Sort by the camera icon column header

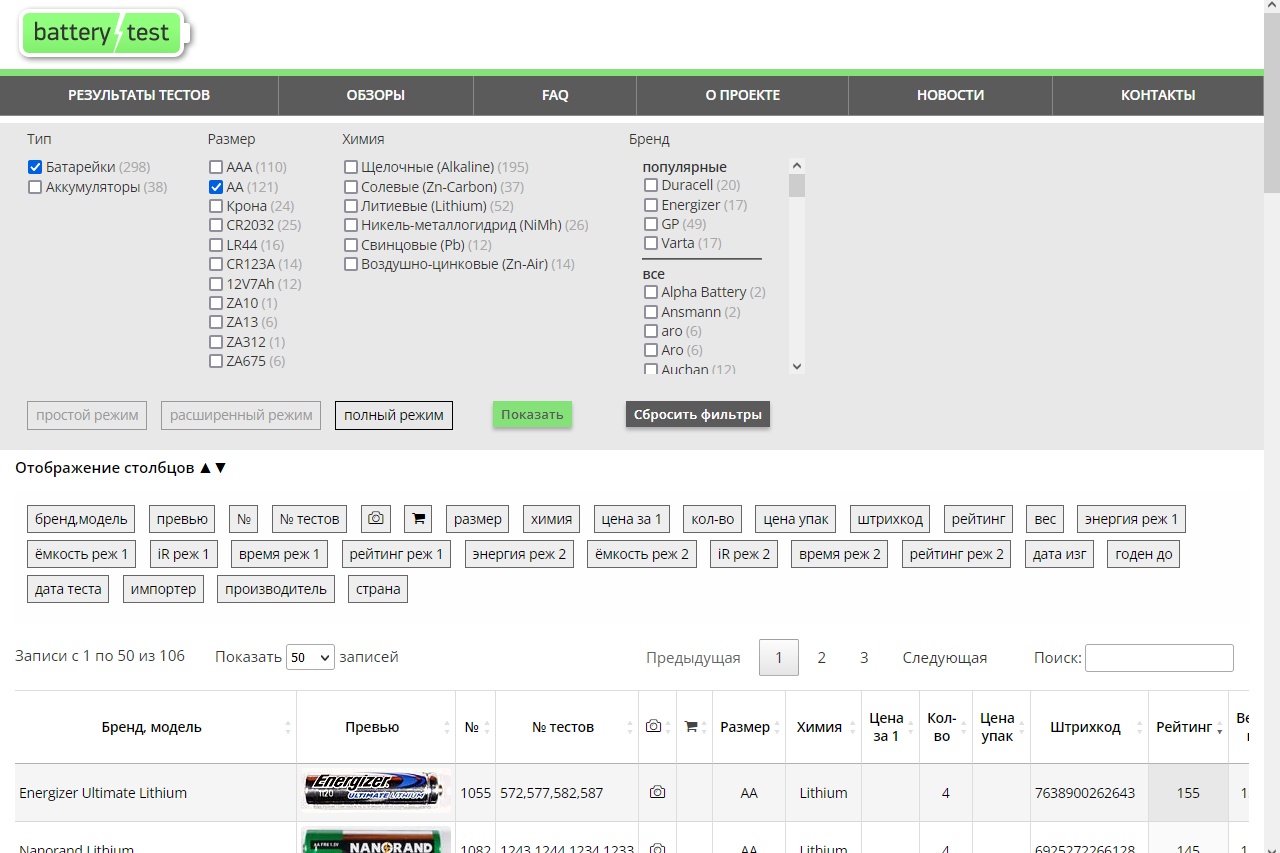click(657, 727)
